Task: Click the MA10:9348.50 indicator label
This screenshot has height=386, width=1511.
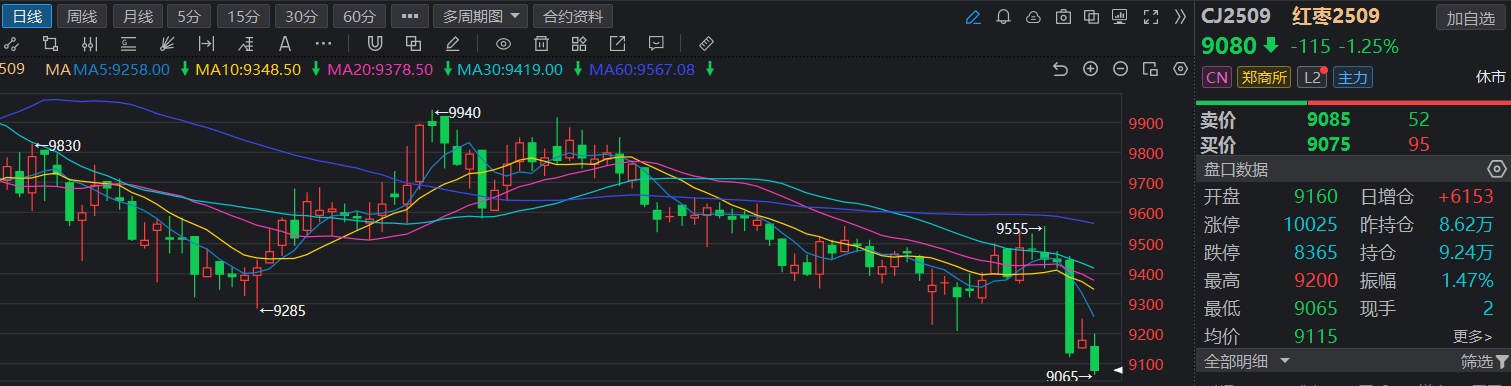Action: [248, 69]
